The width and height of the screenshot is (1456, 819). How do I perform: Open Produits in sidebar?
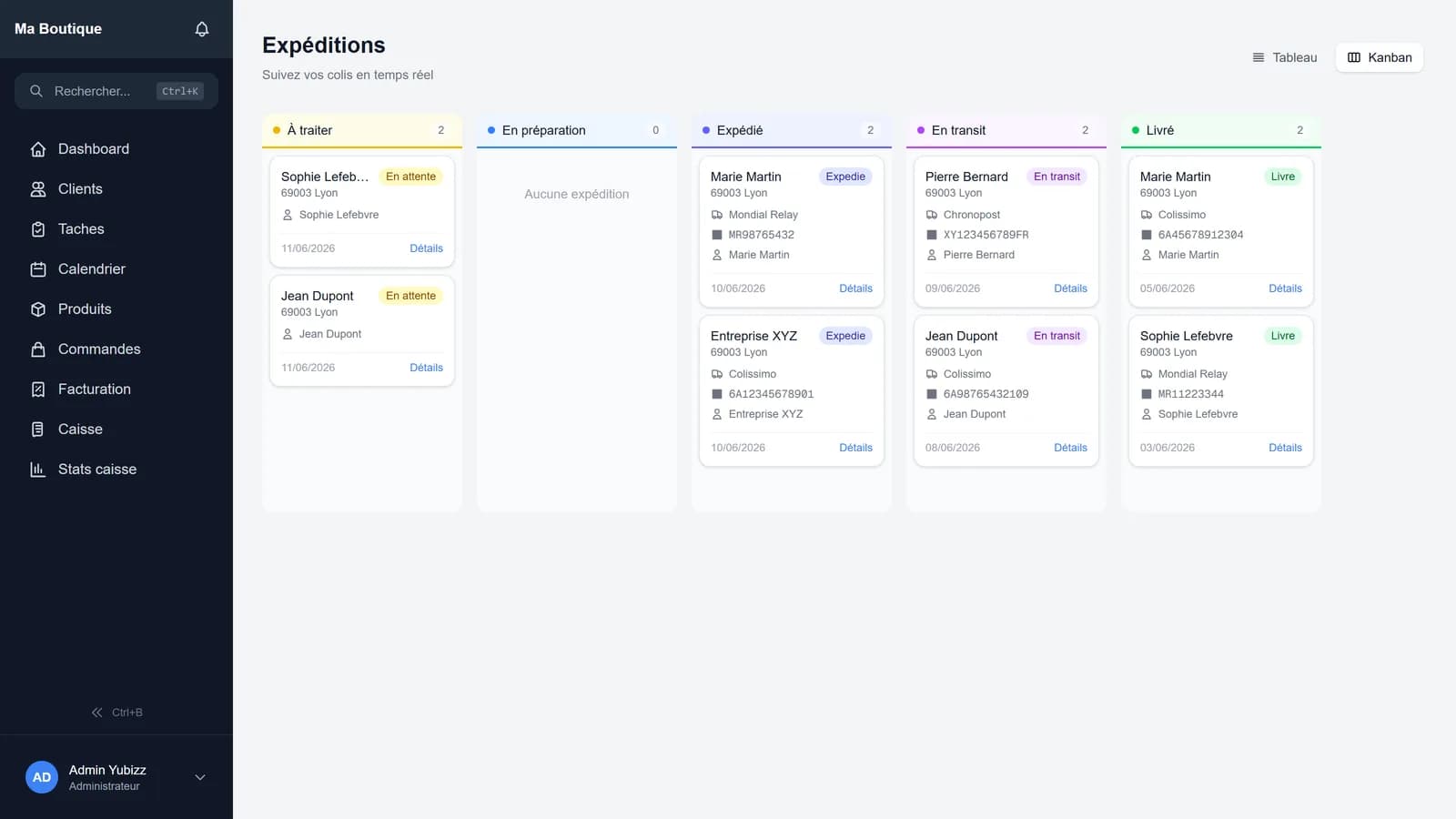pos(116,309)
